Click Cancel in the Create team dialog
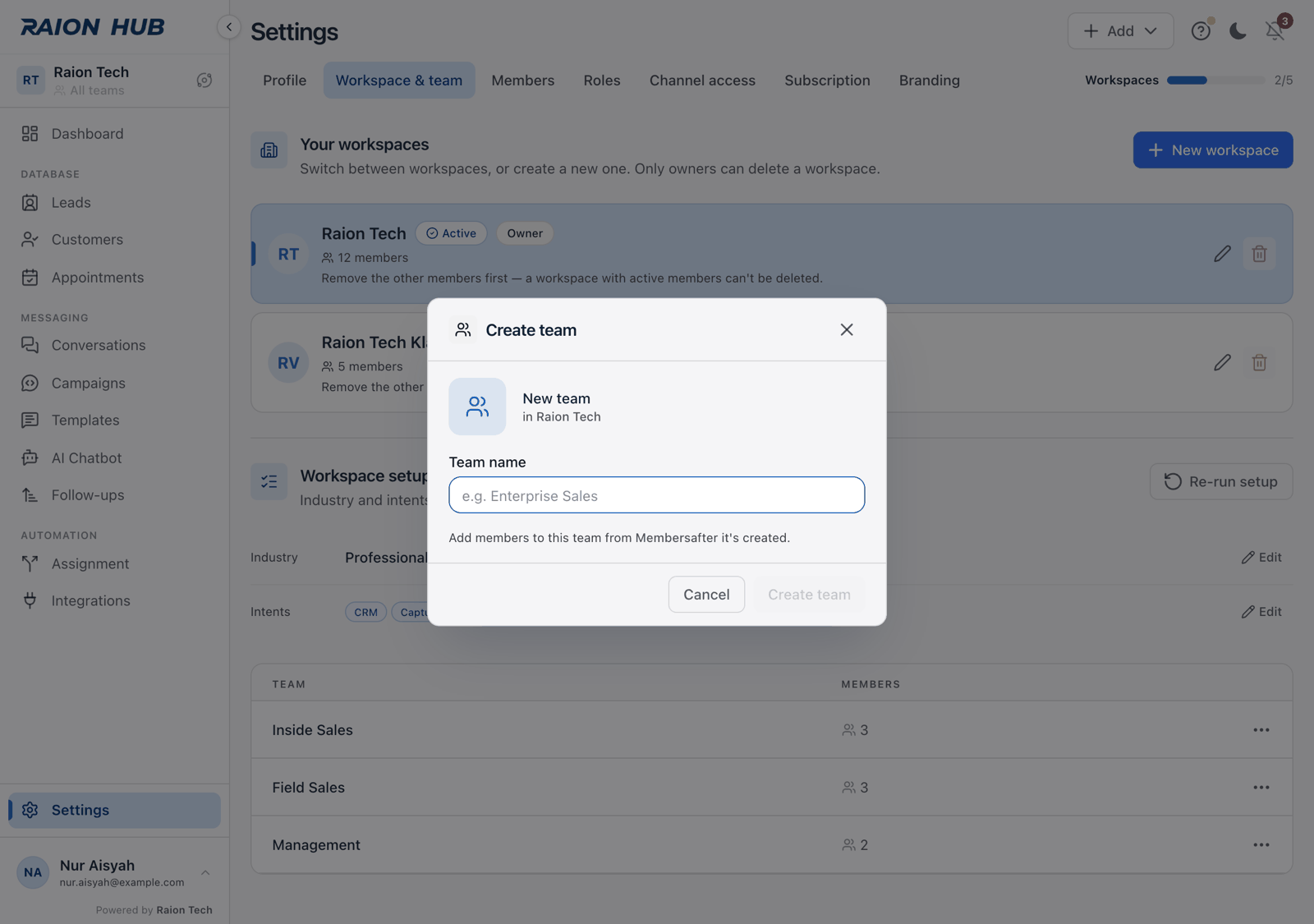This screenshot has height=924, width=1314. pos(706,595)
